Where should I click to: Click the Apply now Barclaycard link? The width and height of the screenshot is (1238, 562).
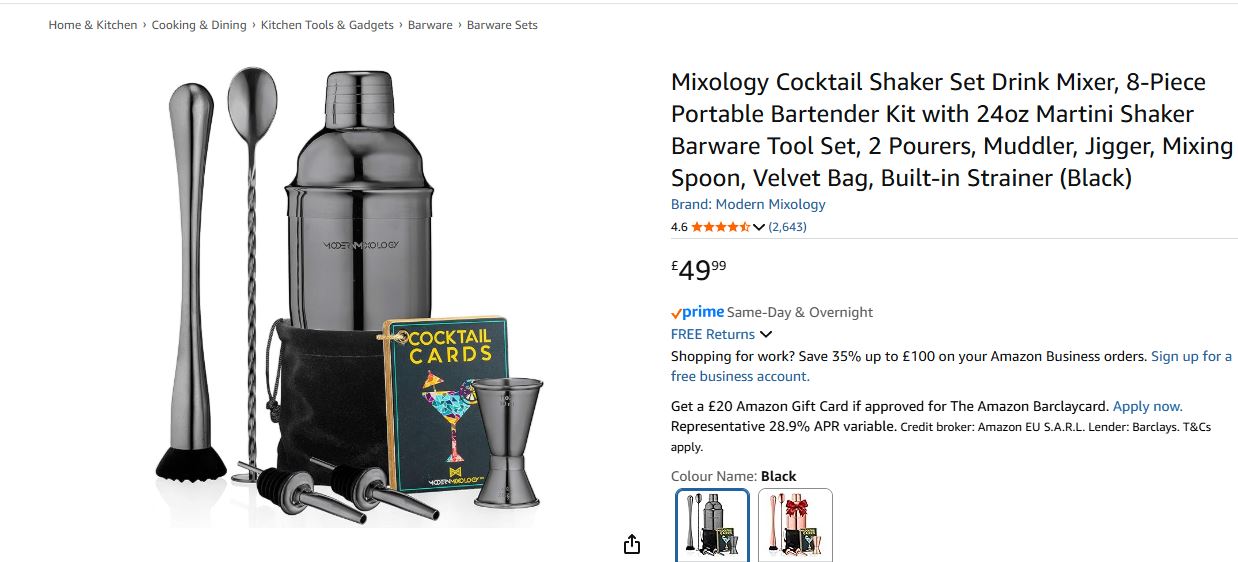pos(1147,406)
